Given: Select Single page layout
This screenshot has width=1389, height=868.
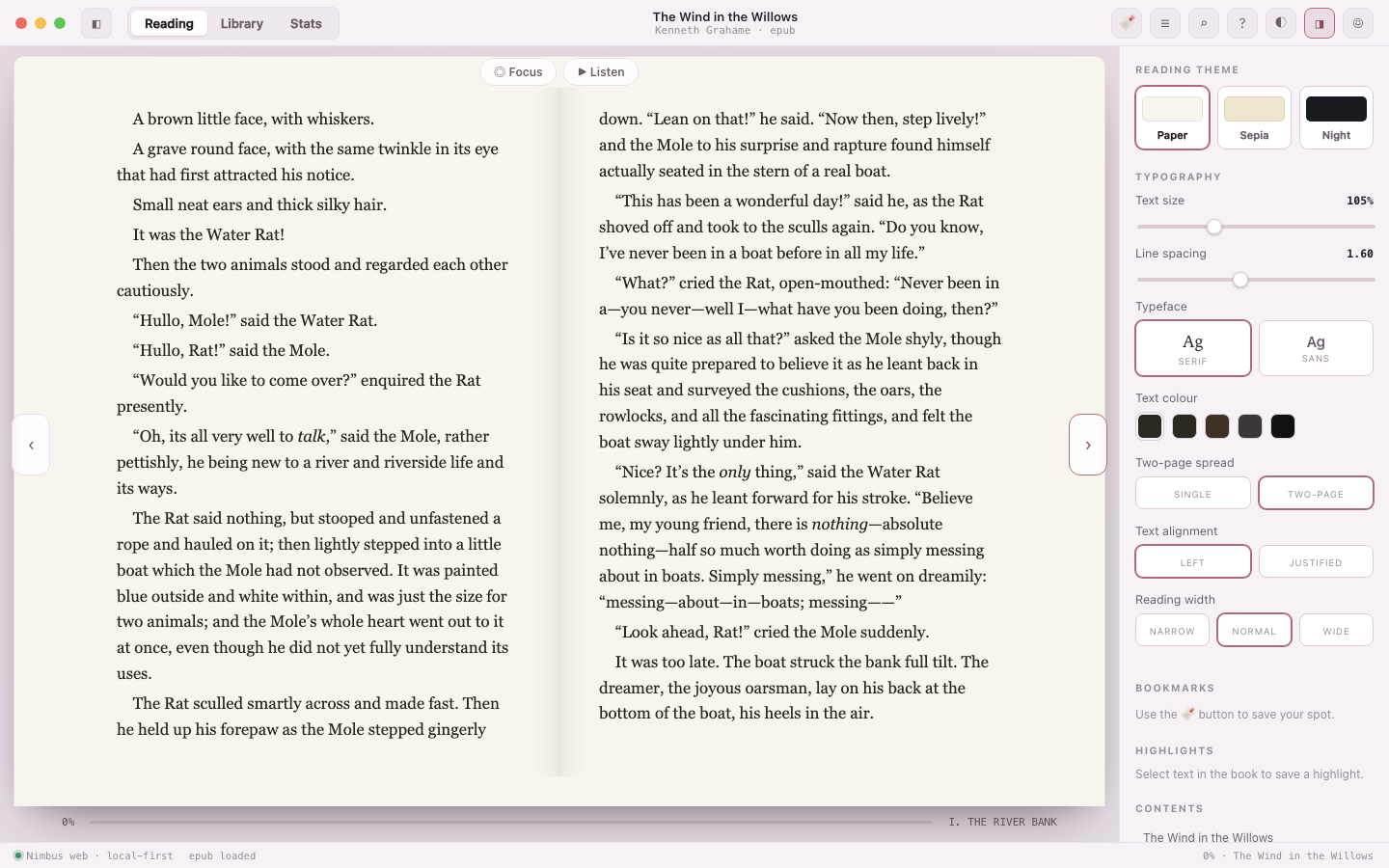Looking at the screenshot, I should [1193, 493].
